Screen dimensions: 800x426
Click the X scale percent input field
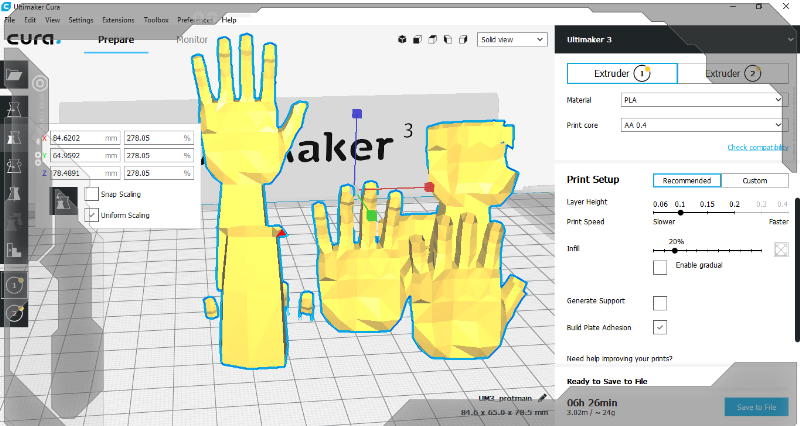point(159,138)
